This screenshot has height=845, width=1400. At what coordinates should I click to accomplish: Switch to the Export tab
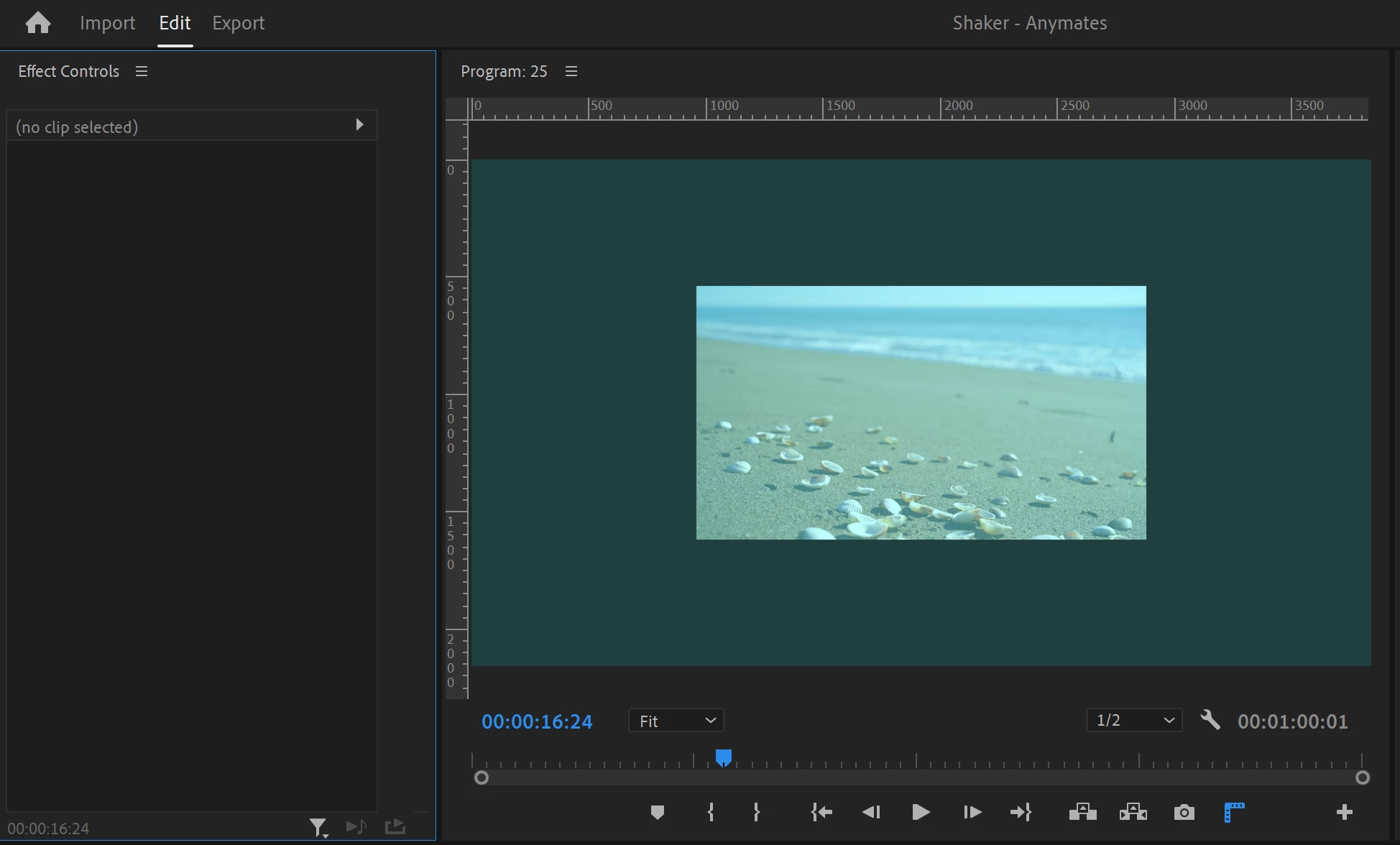238,23
